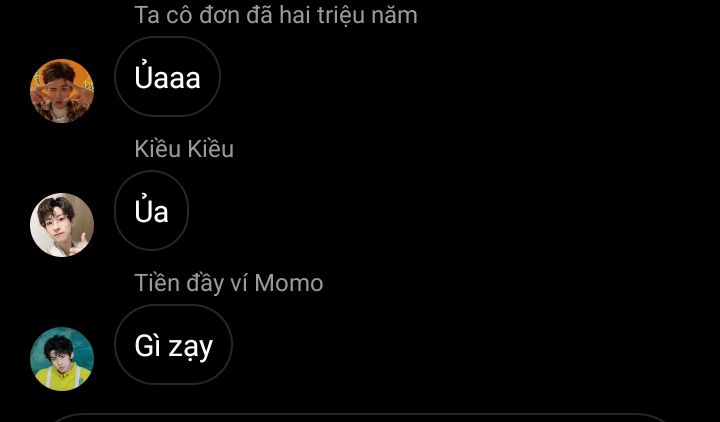The width and height of the screenshot is (720, 422).
Task: Focus the message input box at the bottom
Action: point(360,417)
